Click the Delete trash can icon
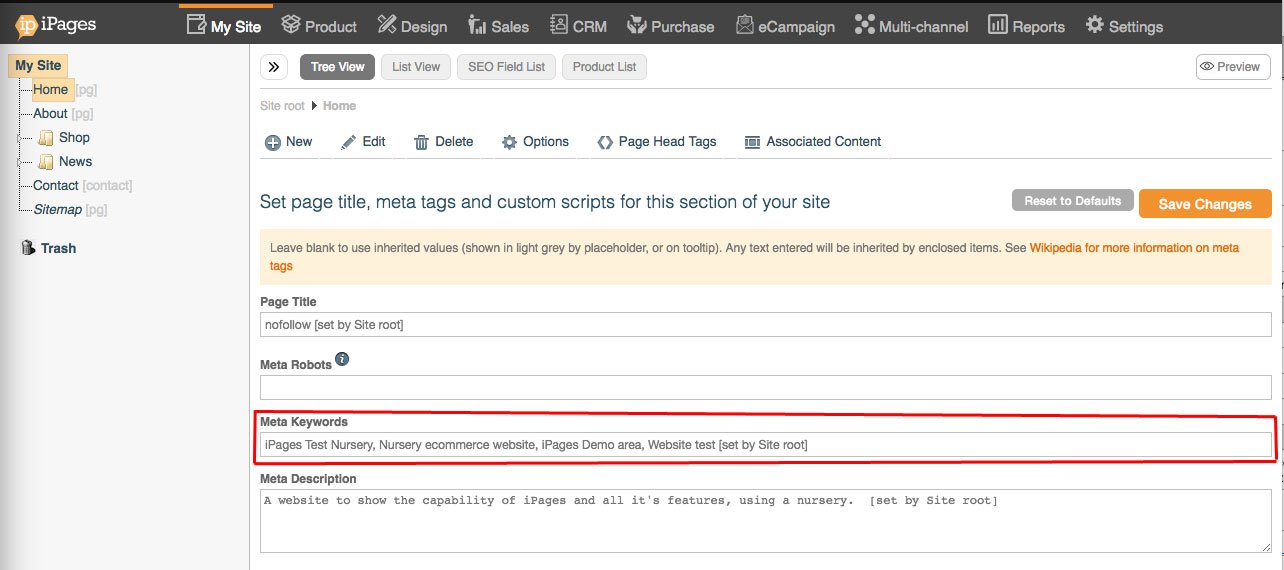 pyautogui.click(x=422, y=142)
